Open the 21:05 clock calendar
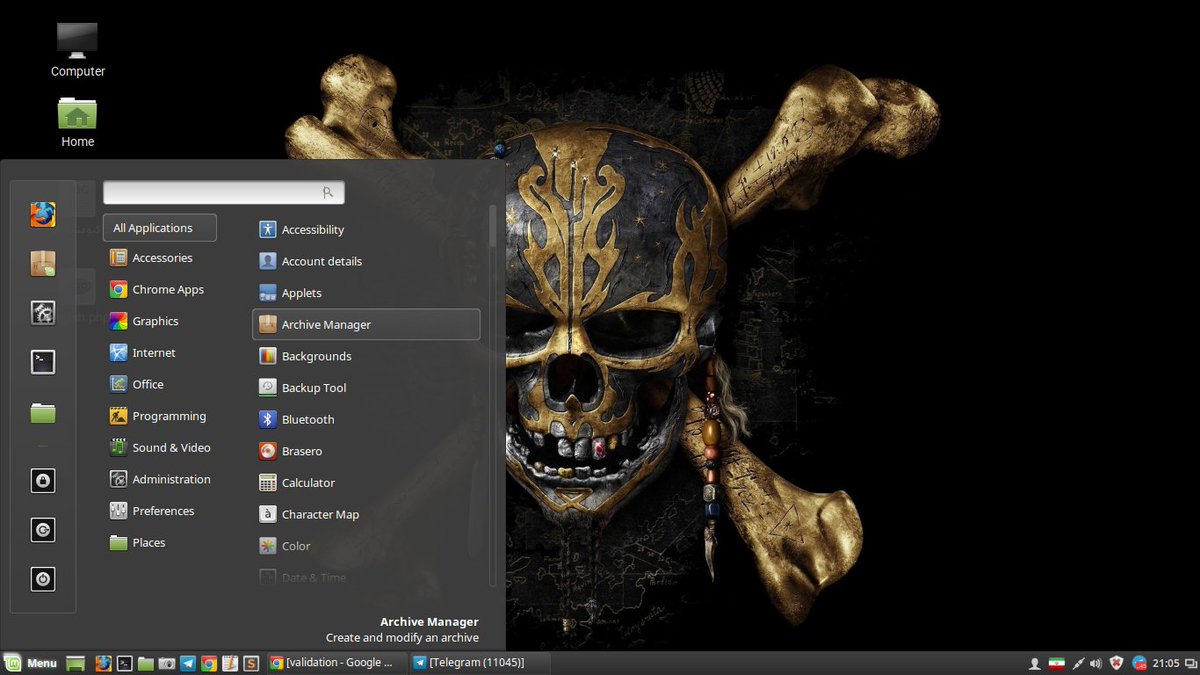The height and width of the screenshot is (675, 1200). 1165,664
